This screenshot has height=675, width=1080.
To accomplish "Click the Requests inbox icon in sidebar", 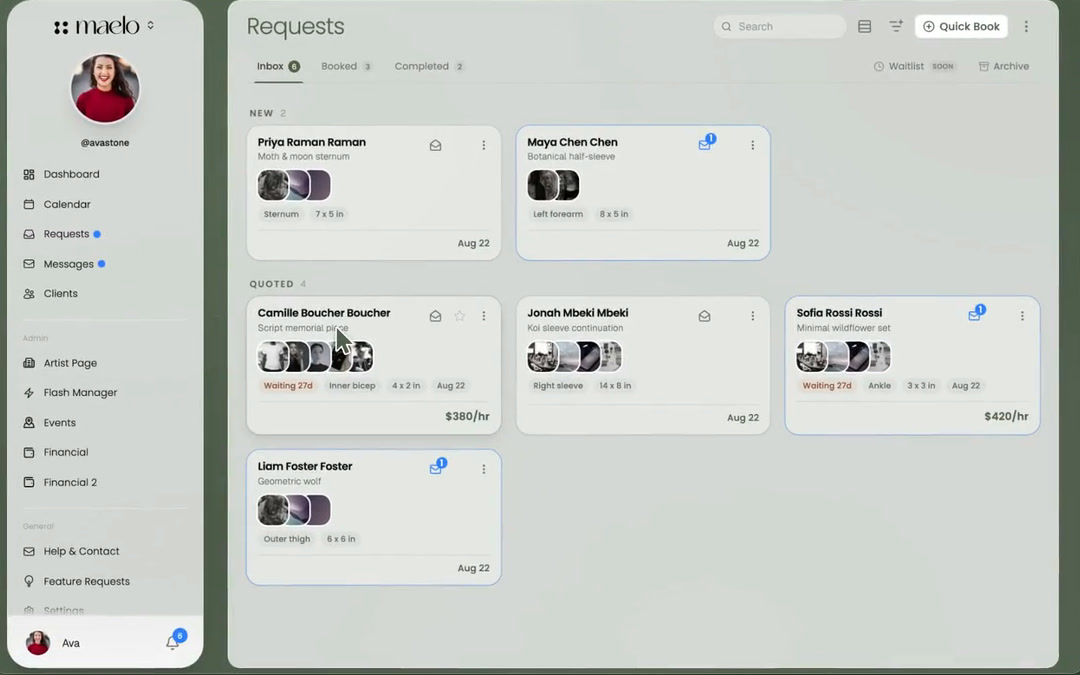I will [x=29, y=234].
